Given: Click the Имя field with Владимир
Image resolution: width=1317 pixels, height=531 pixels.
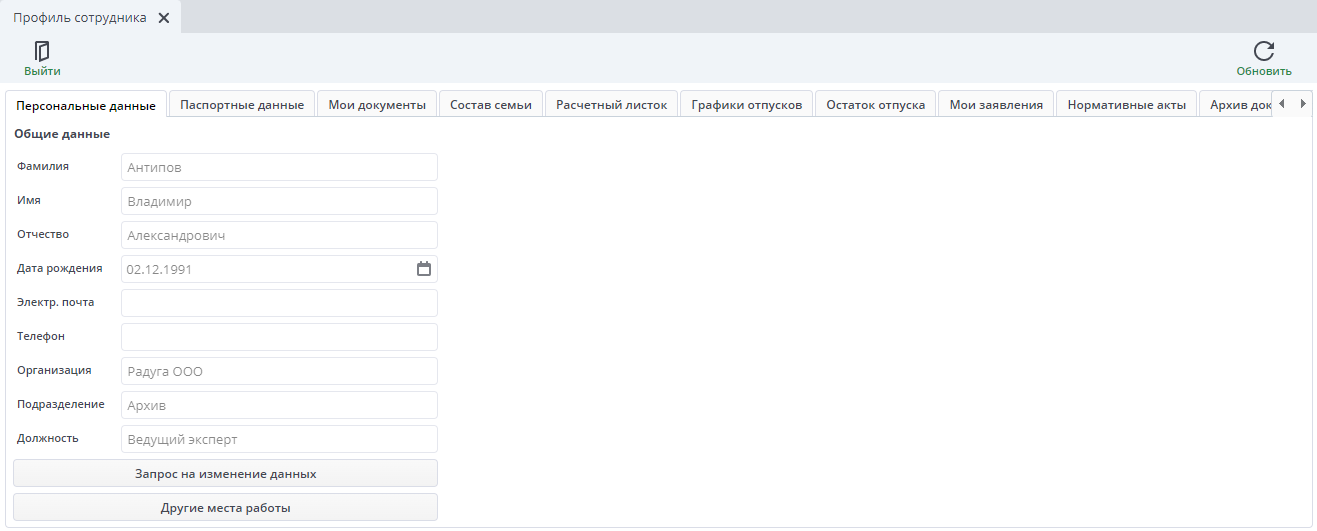Looking at the screenshot, I should pos(279,201).
